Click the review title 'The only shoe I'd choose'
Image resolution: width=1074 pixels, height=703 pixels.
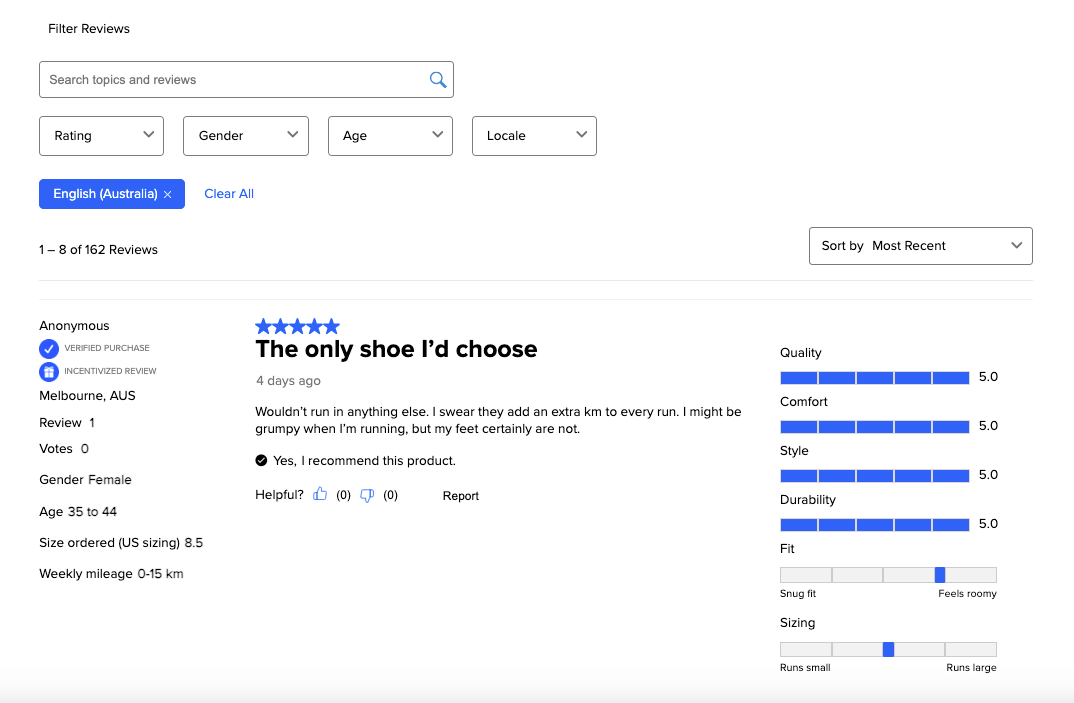pyautogui.click(x=396, y=349)
